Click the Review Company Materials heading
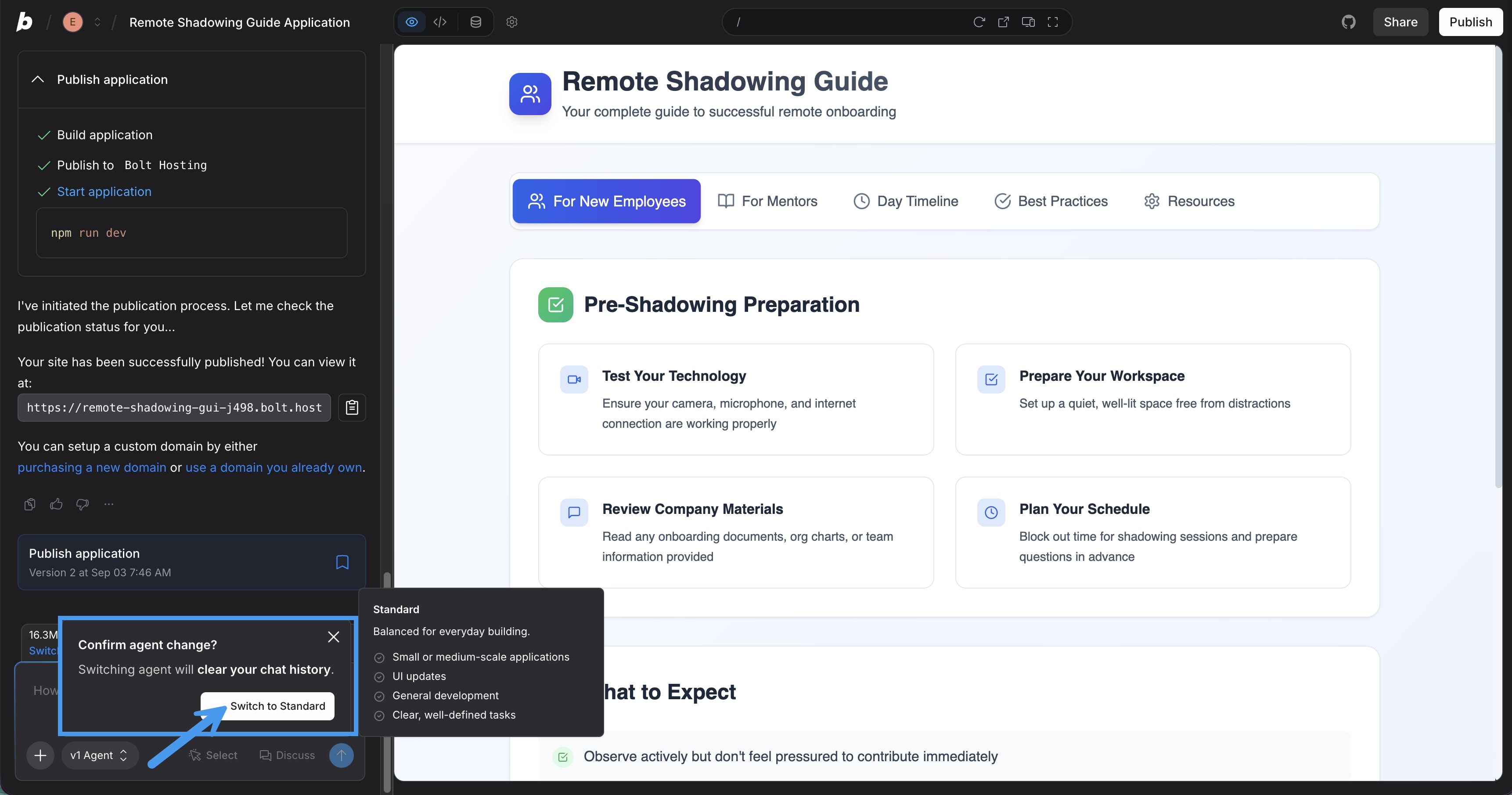Viewport: 1512px width, 795px height. 693,509
